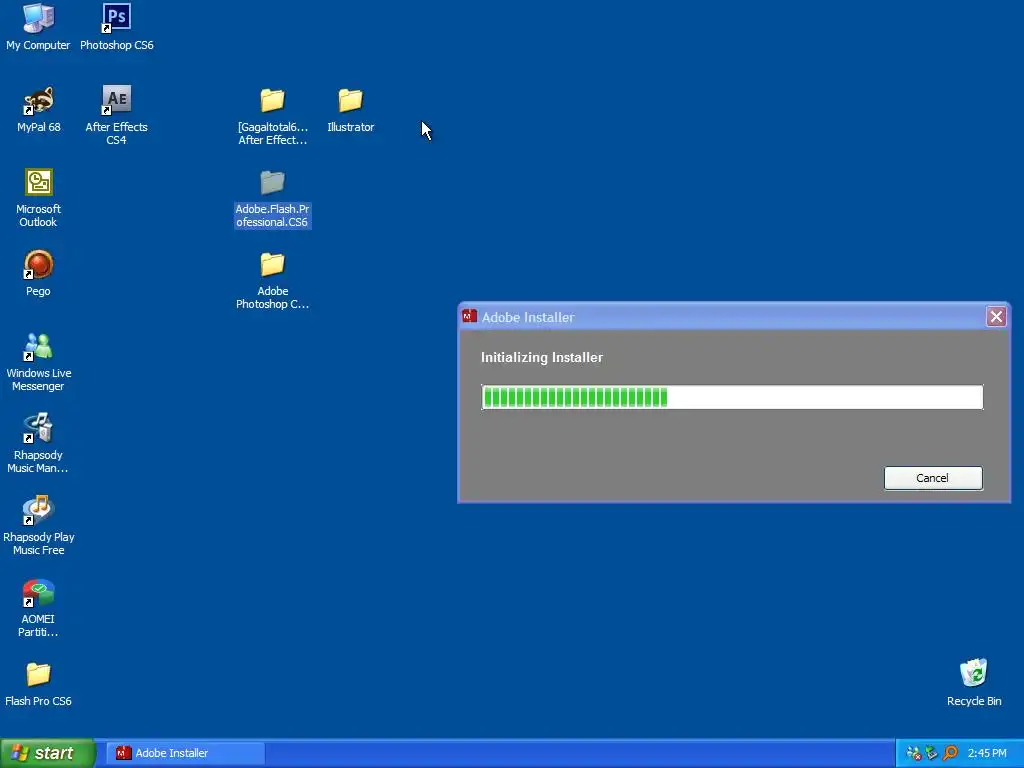Image resolution: width=1024 pixels, height=768 pixels.
Task: Close the Adobe Installer dialog
Action: tap(996, 317)
